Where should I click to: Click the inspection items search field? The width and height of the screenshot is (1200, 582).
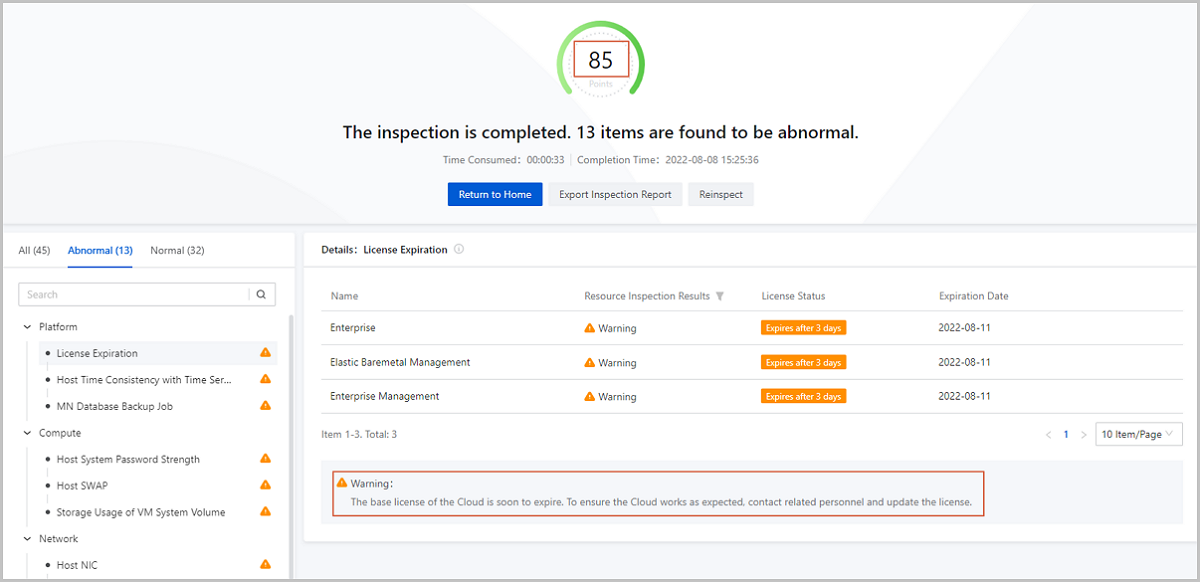coord(135,295)
